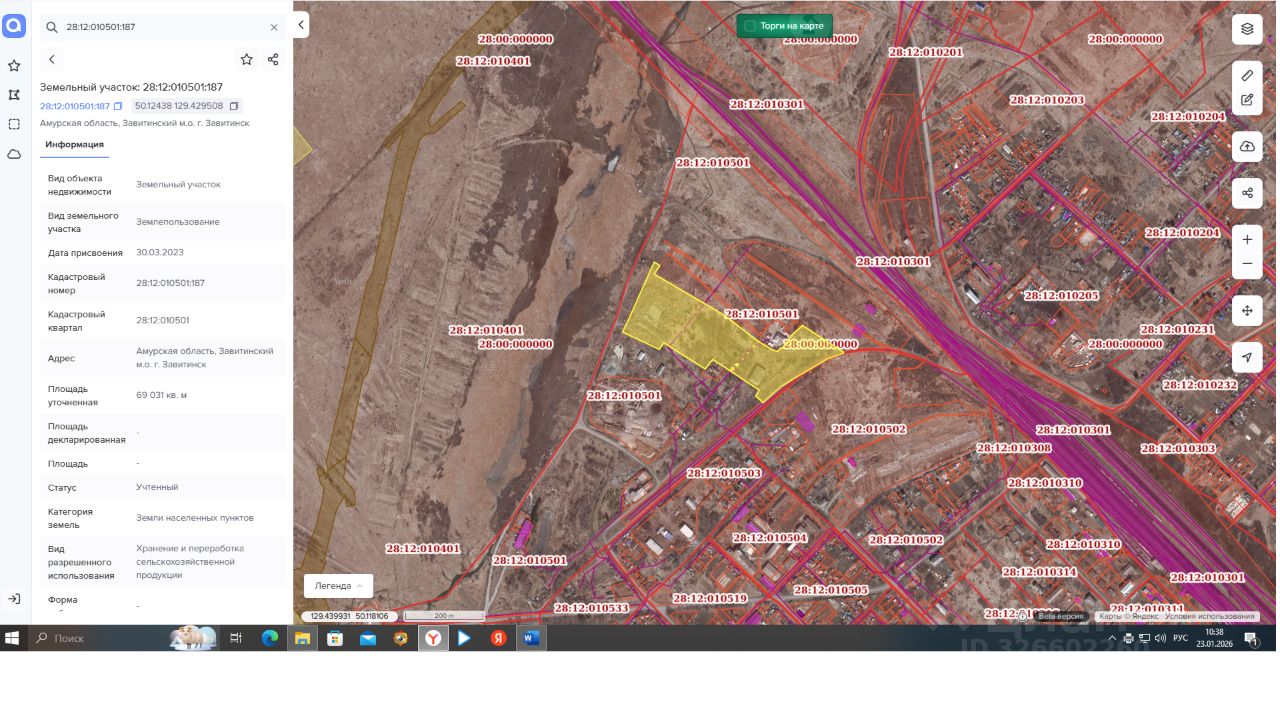
Task: Collapse the info panel with arrow
Action: tap(301, 25)
